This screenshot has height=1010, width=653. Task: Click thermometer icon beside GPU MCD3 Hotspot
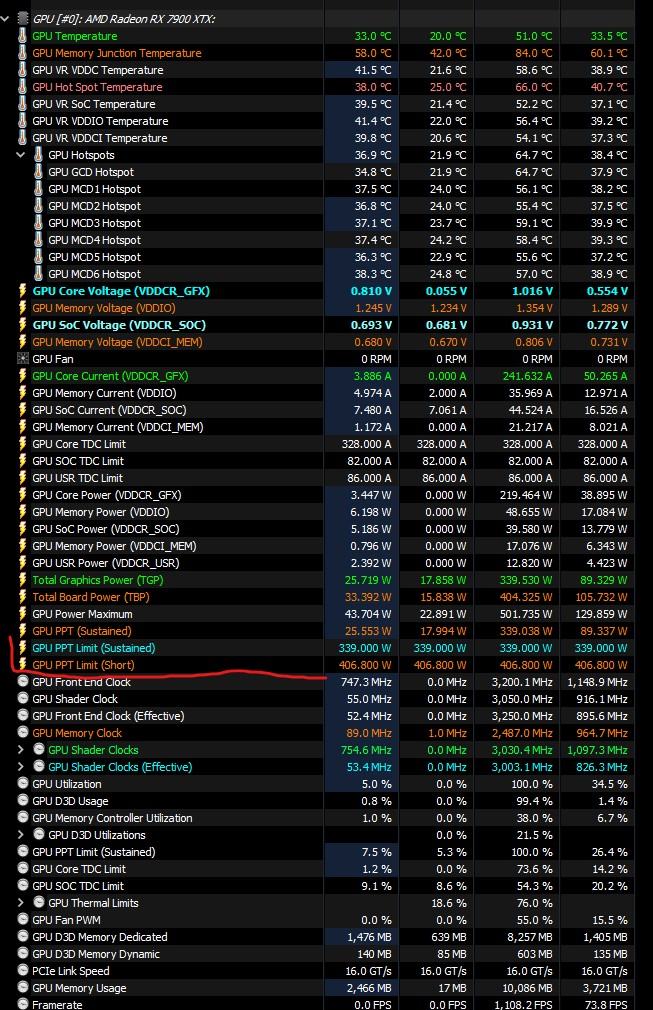coord(39,223)
